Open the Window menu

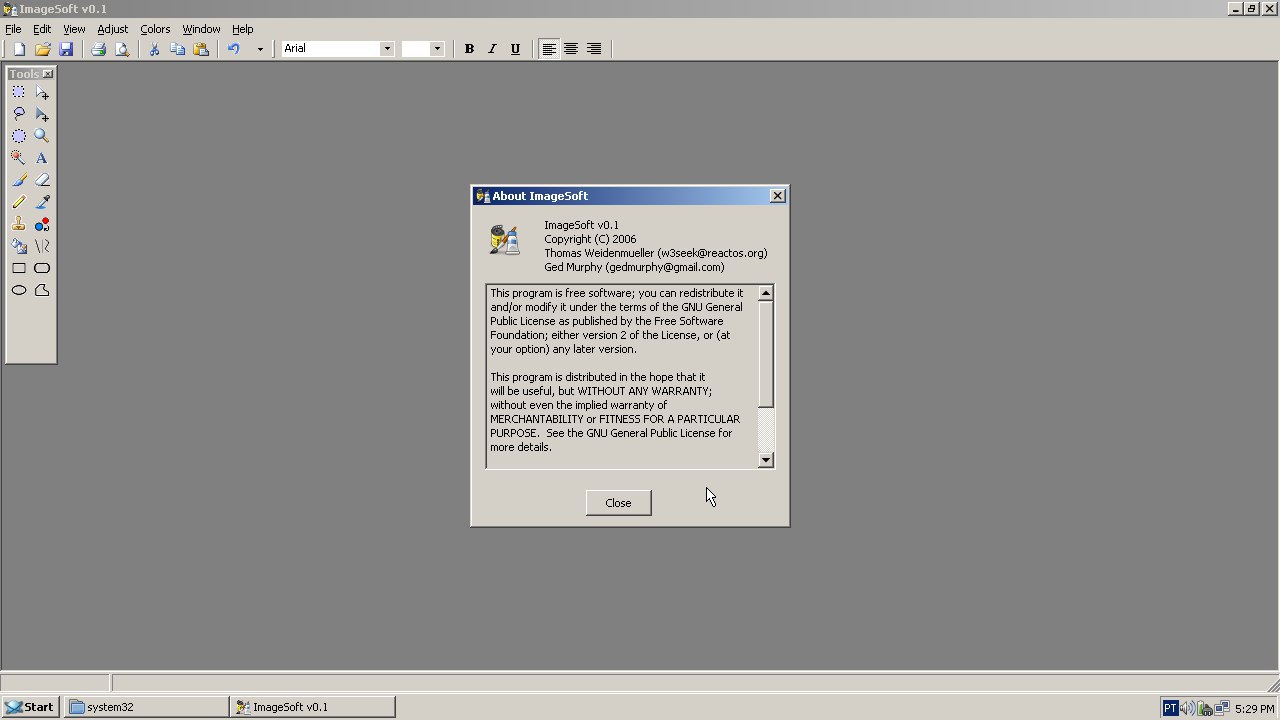tap(201, 29)
